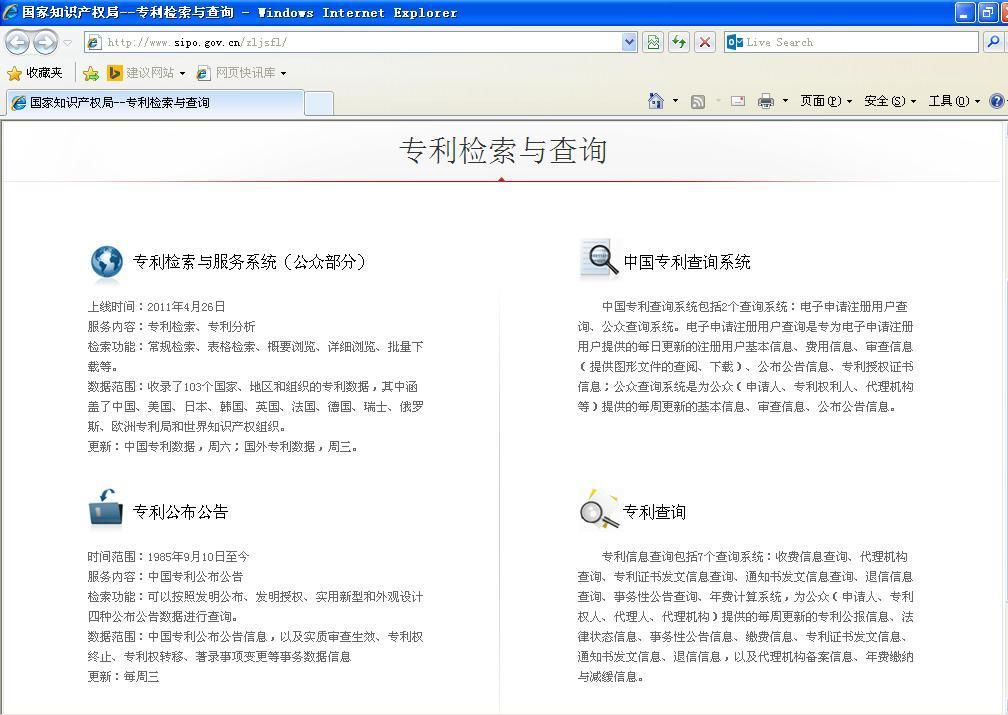This screenshot has height=715, width=1008.
Task: Expand the 网页快讯库 dropdown
Action: point(283,73)
